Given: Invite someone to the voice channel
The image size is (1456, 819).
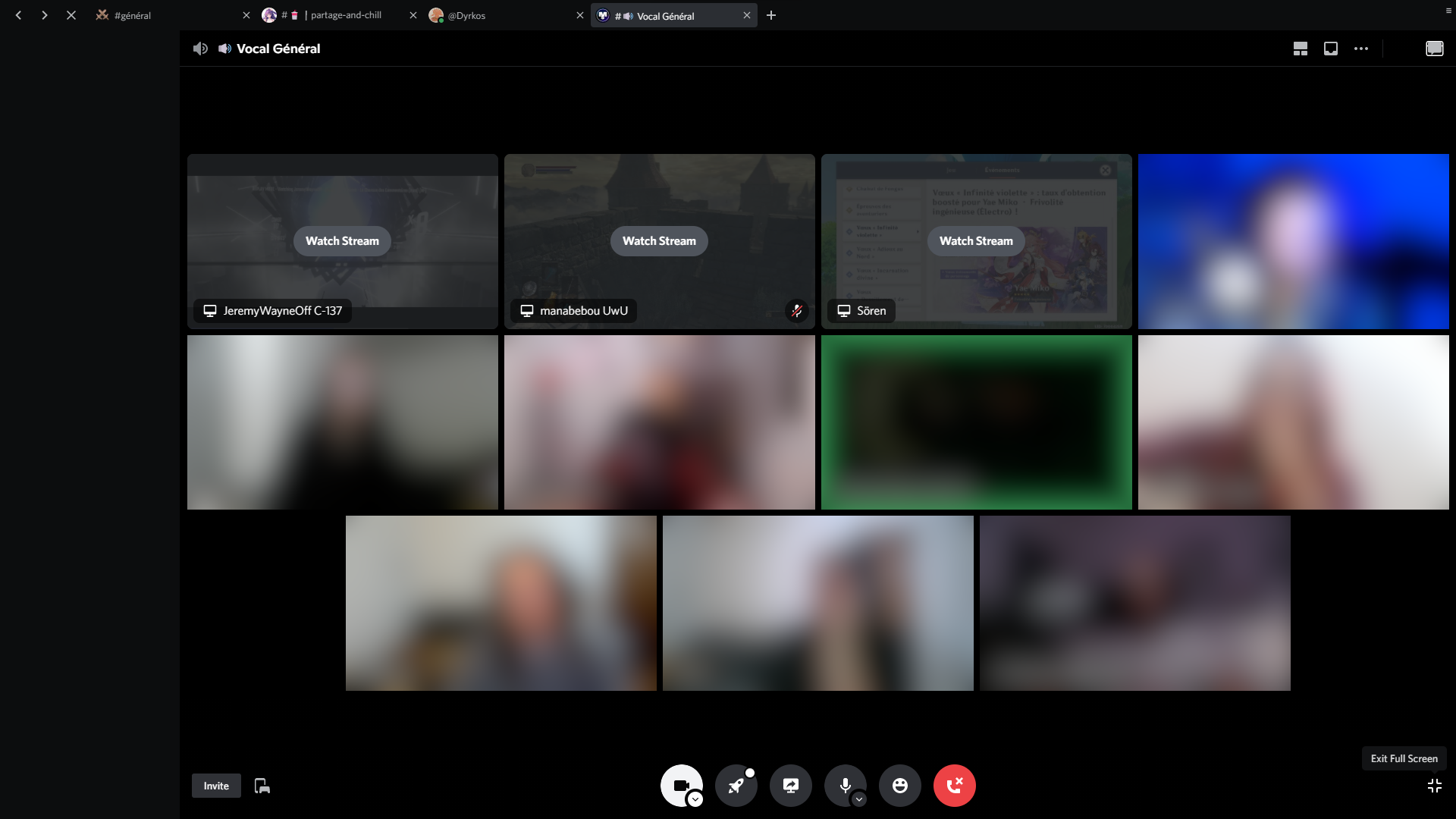Looking at the screenshot, I should [x=215, y=786].
